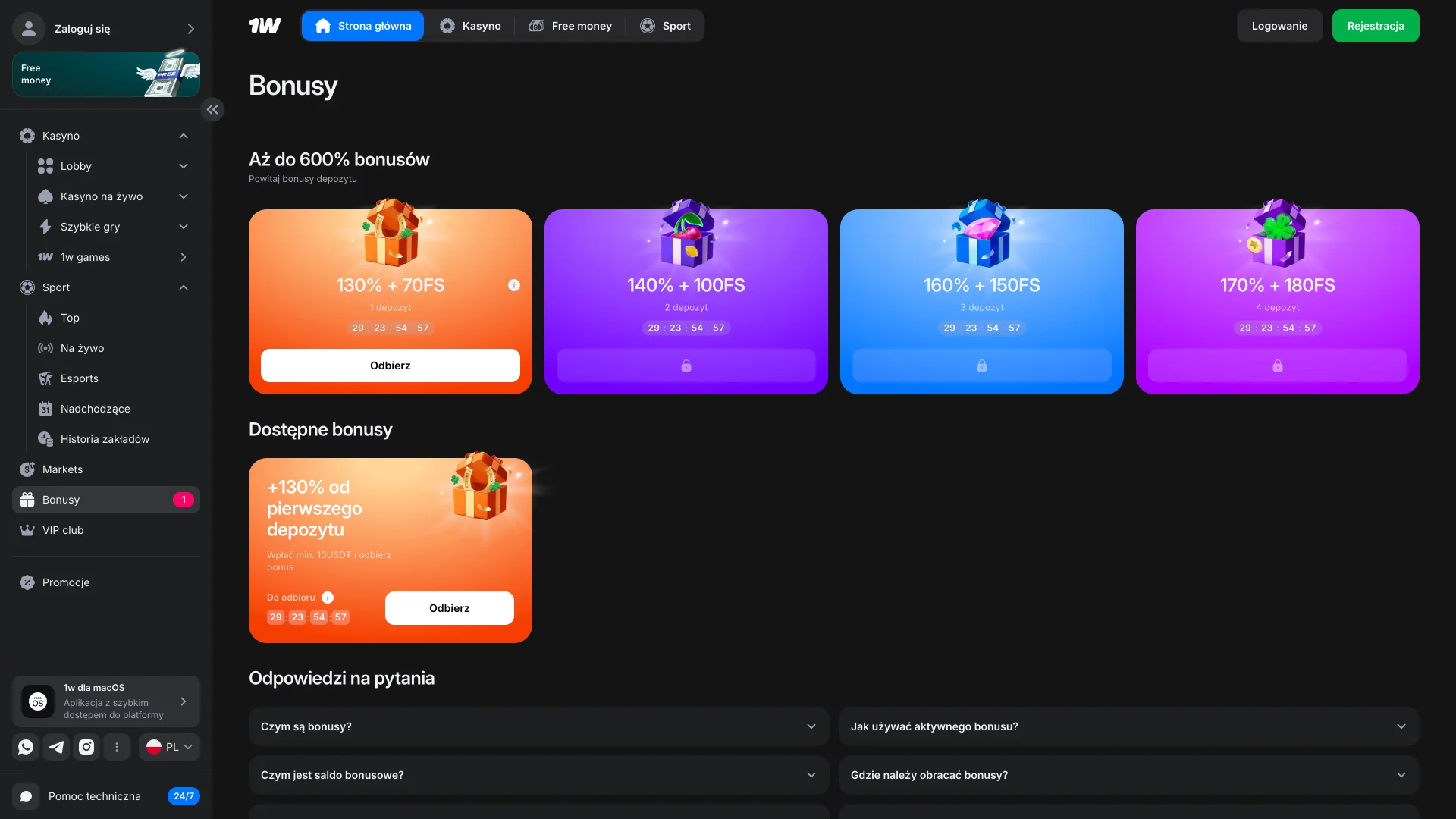Open WhatsApp contact icon

(x=26, y=747)
